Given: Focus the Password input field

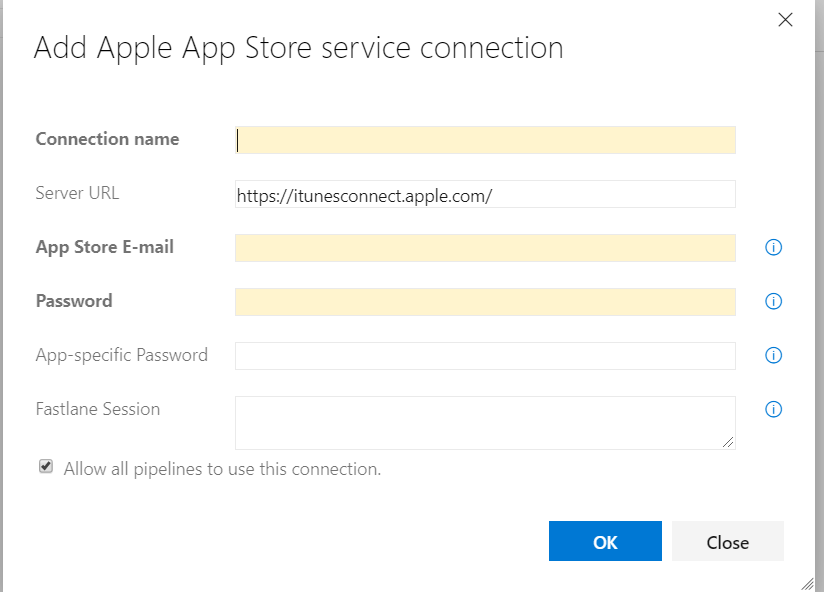Looking at the screenshot, I should point(485,302).
